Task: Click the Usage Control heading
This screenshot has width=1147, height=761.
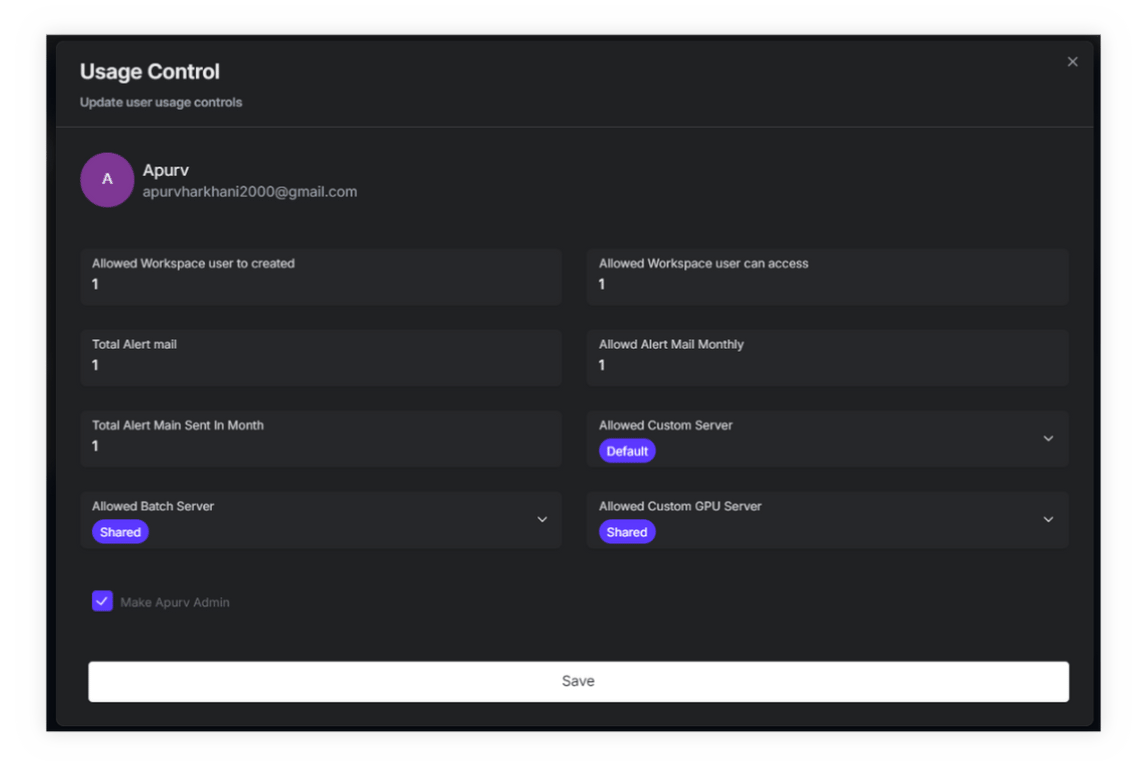Action: (x=149, y=72)
